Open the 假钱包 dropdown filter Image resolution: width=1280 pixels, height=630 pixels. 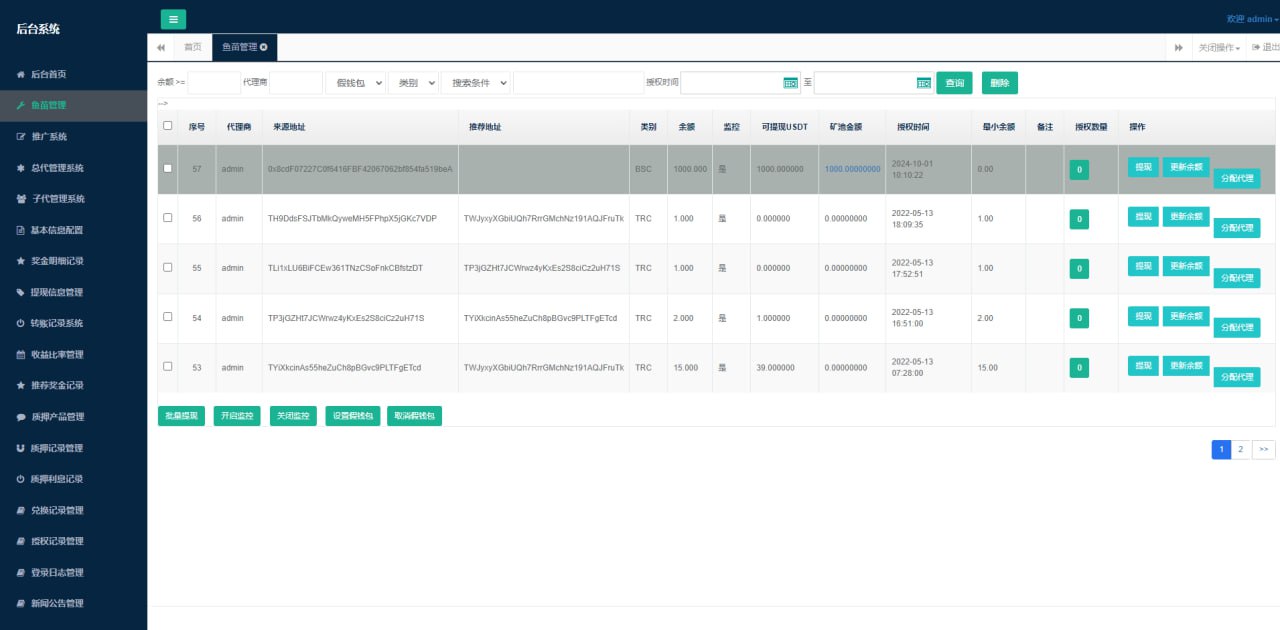pos(356,83)
